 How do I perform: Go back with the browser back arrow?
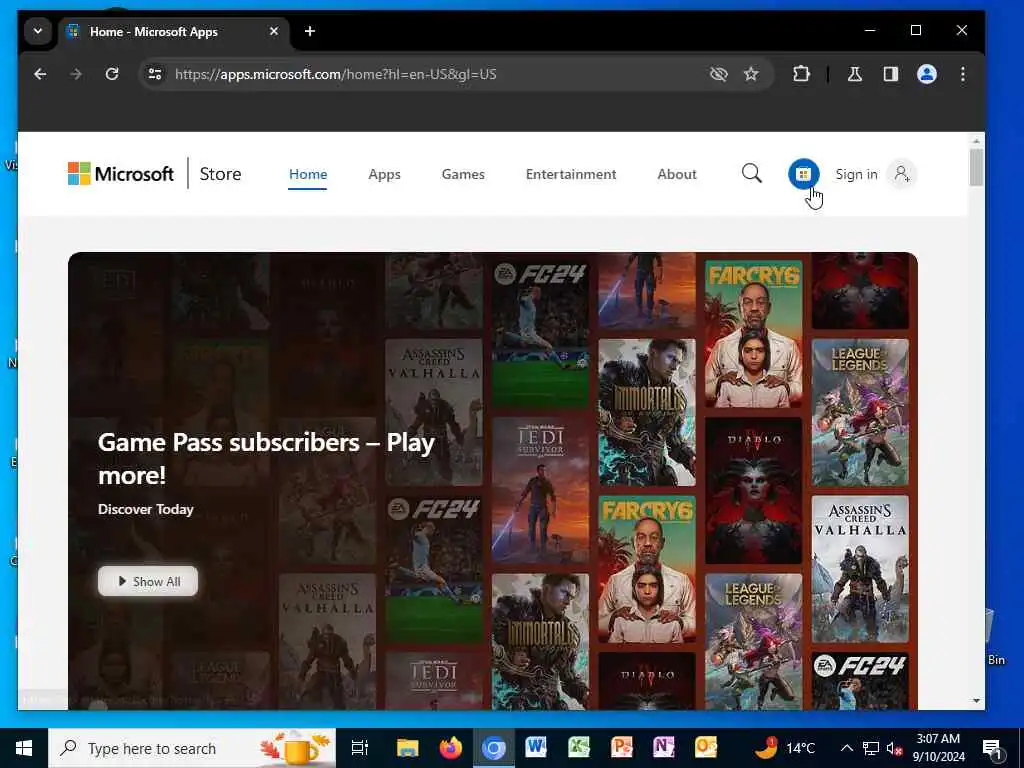tap(40, 74)
